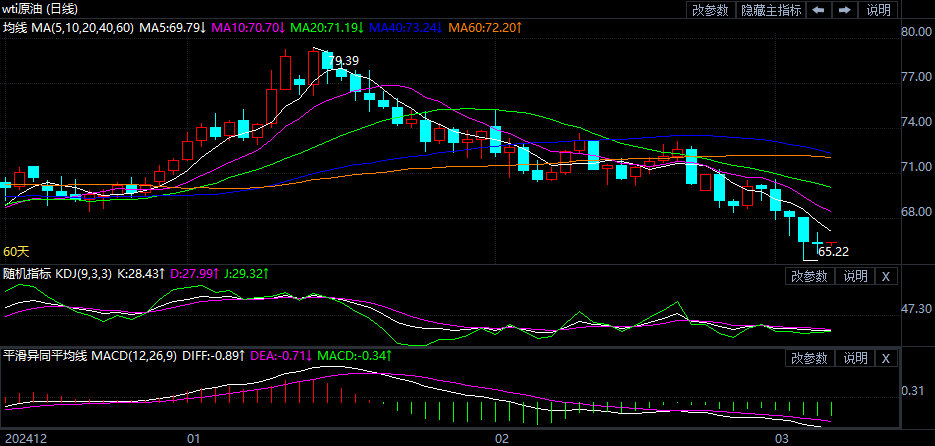Open MACD panel 说明 description
This screenshot has height=446, width=935.
click(x=855, y=358)
